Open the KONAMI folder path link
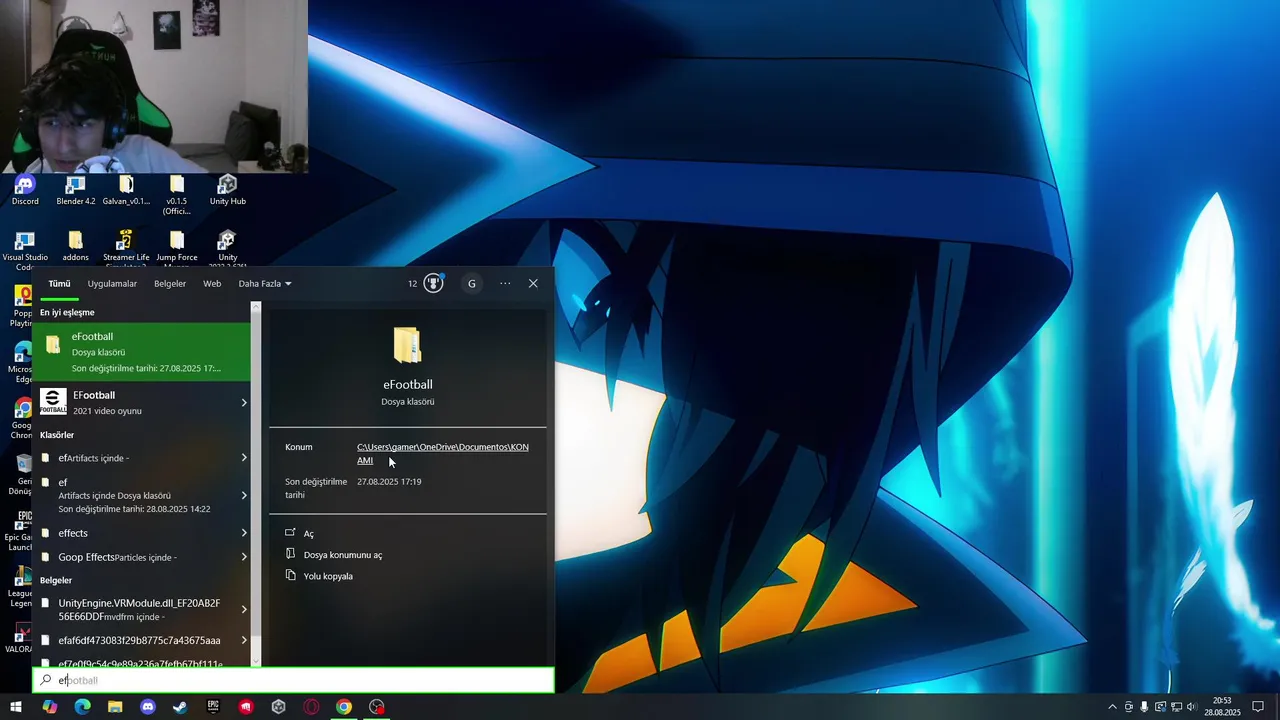Screen dimensions: 1280x720 click(x=442, y=453)
